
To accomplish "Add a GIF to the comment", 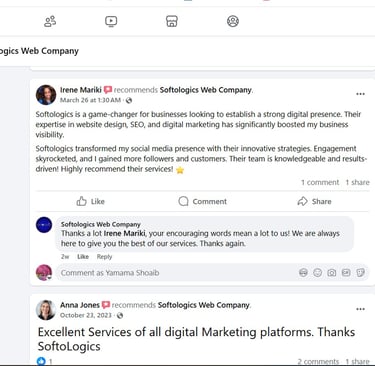I will (346, 273).
